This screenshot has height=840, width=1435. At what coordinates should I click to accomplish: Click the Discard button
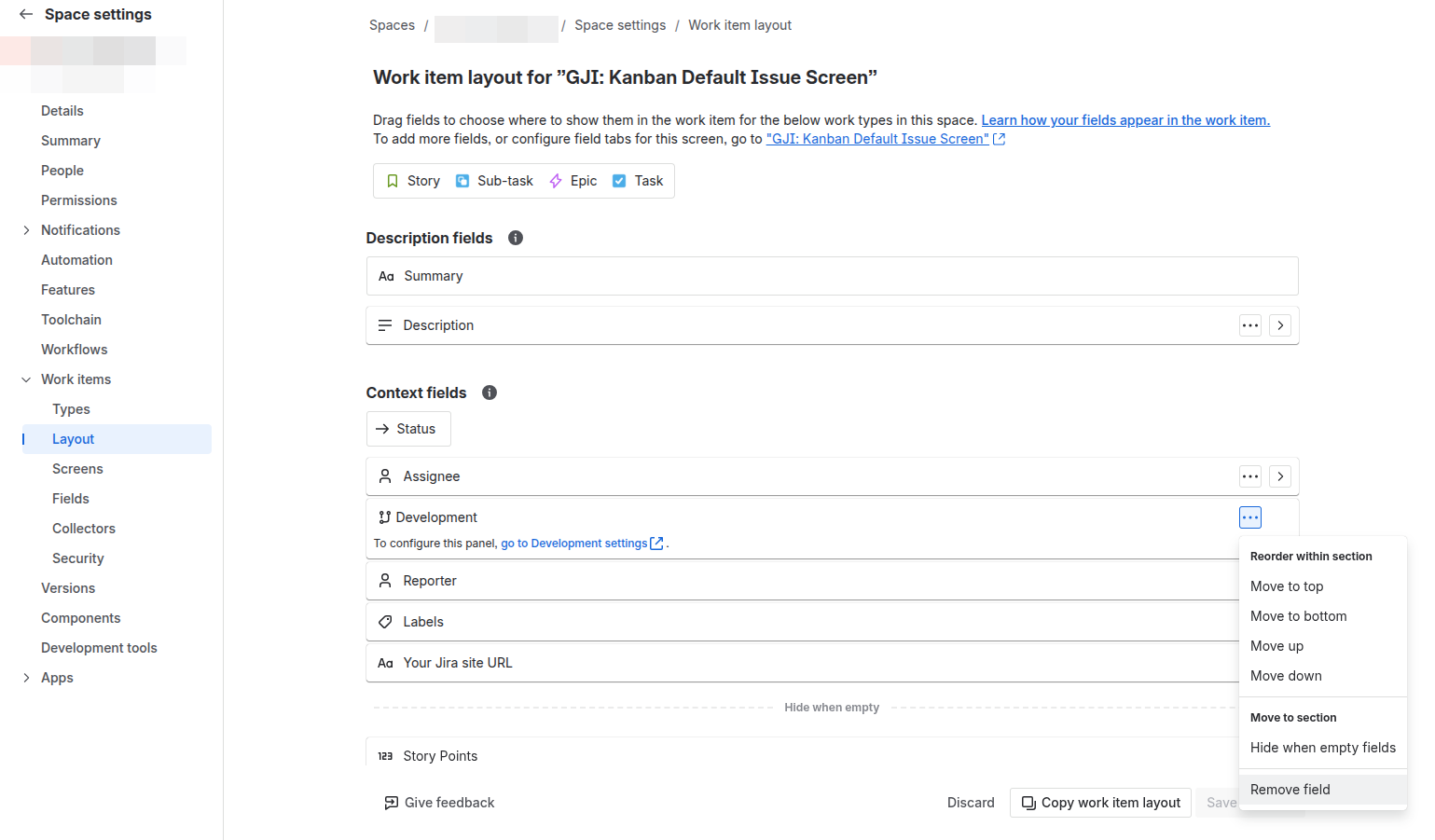[971, 803]
